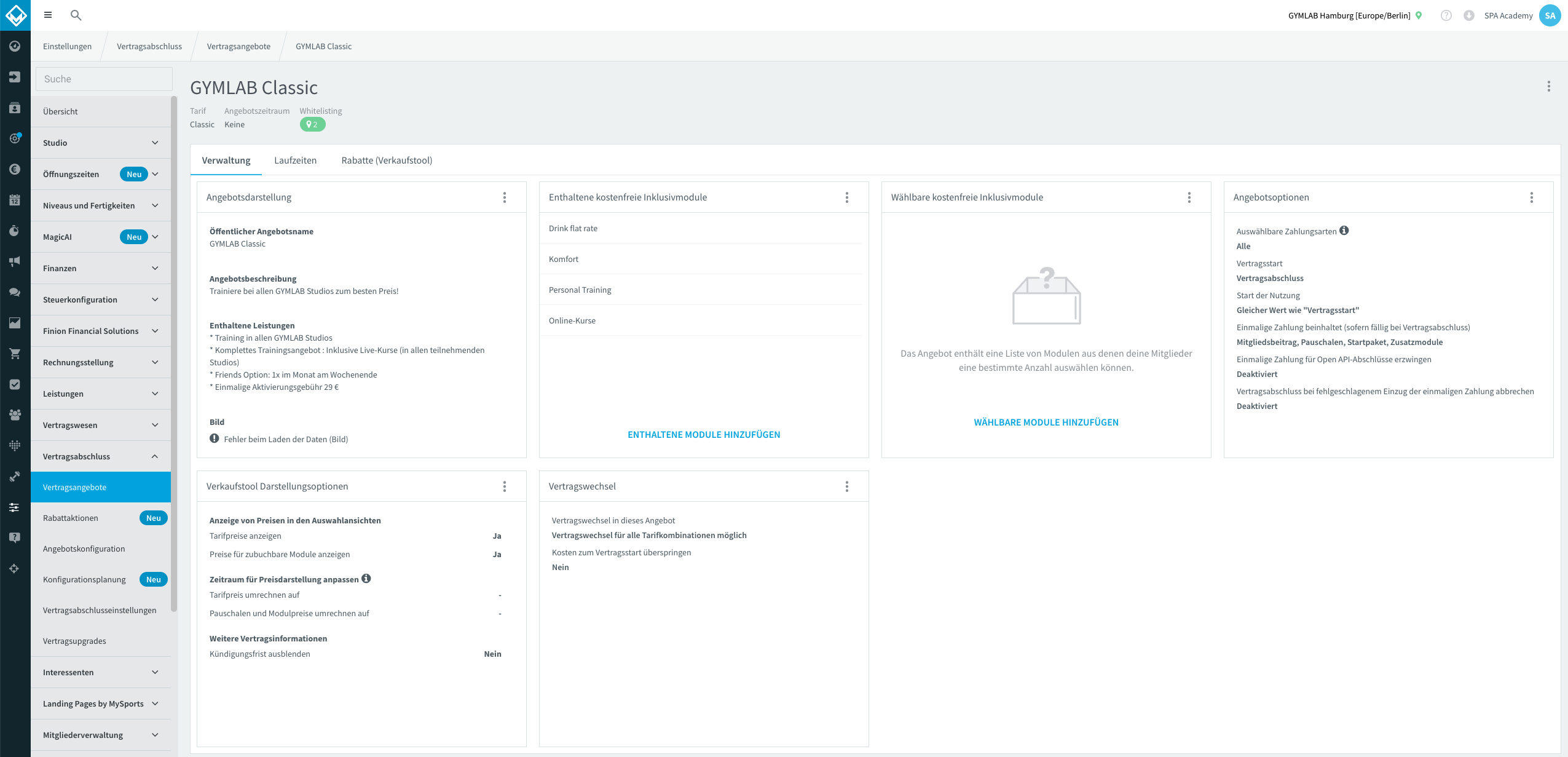Open the member card icon in sidebar
Viewport: 1568px width, 757px height.
(x=15, y=108)
